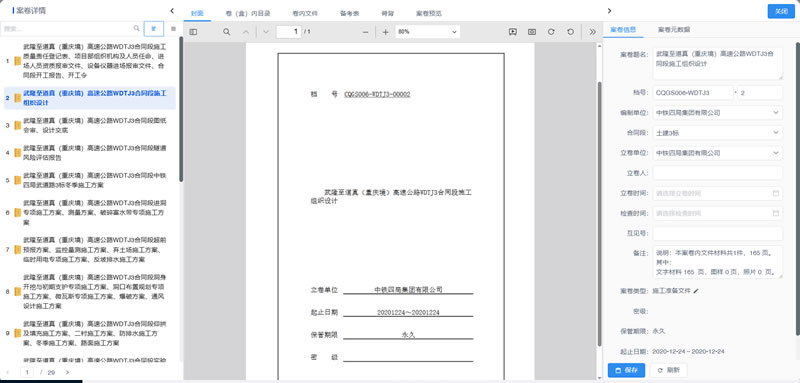Collapse the 案卷详情 left panel arrow
The height and width of the screenshot is (383, 800).
172,11
